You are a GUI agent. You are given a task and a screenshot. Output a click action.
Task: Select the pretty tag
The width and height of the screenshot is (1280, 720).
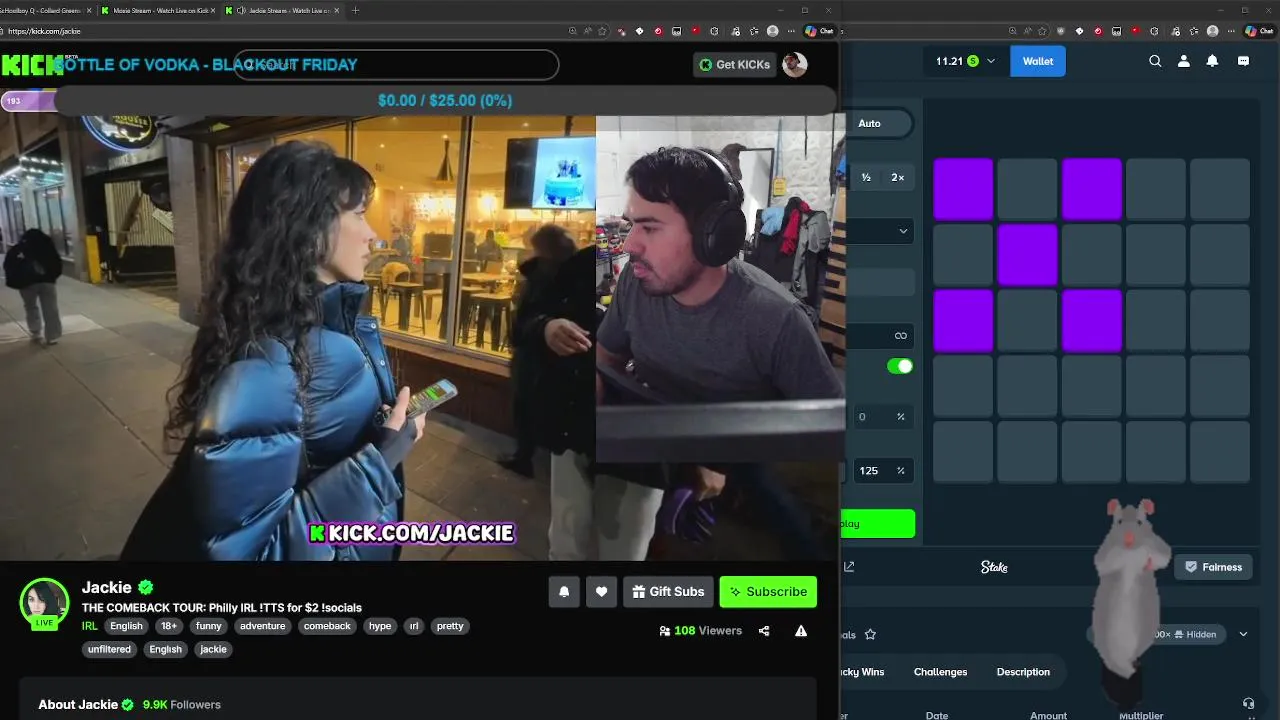[450, 626]
